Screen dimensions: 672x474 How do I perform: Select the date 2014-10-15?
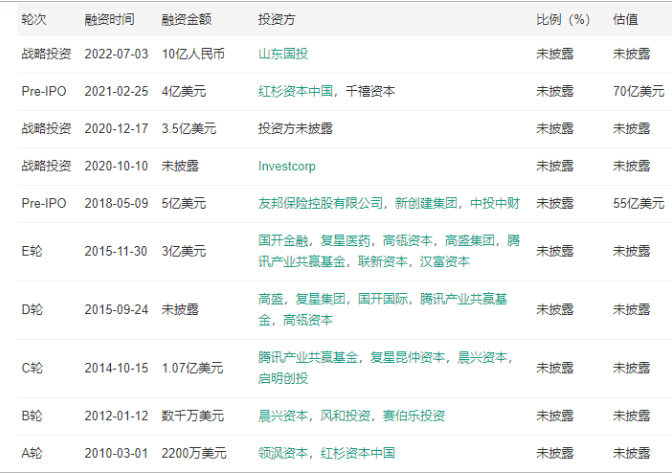[116, 368]
